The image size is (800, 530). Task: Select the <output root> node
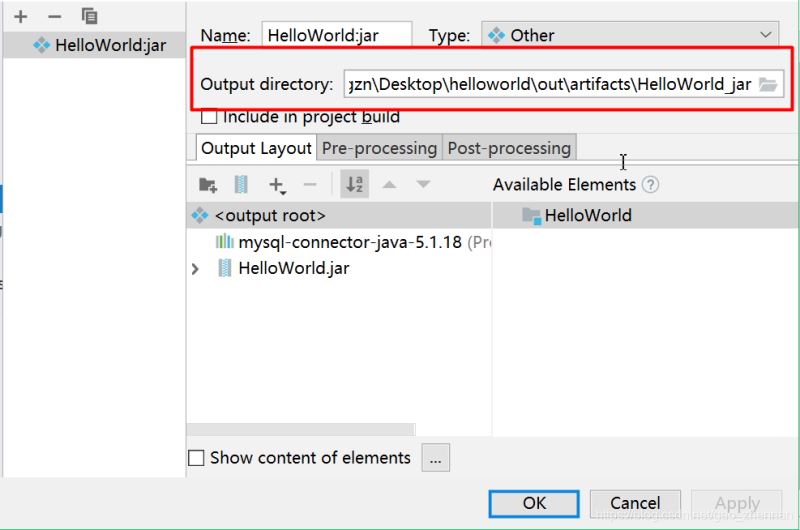pyautogui.click(x=339, y=215)
